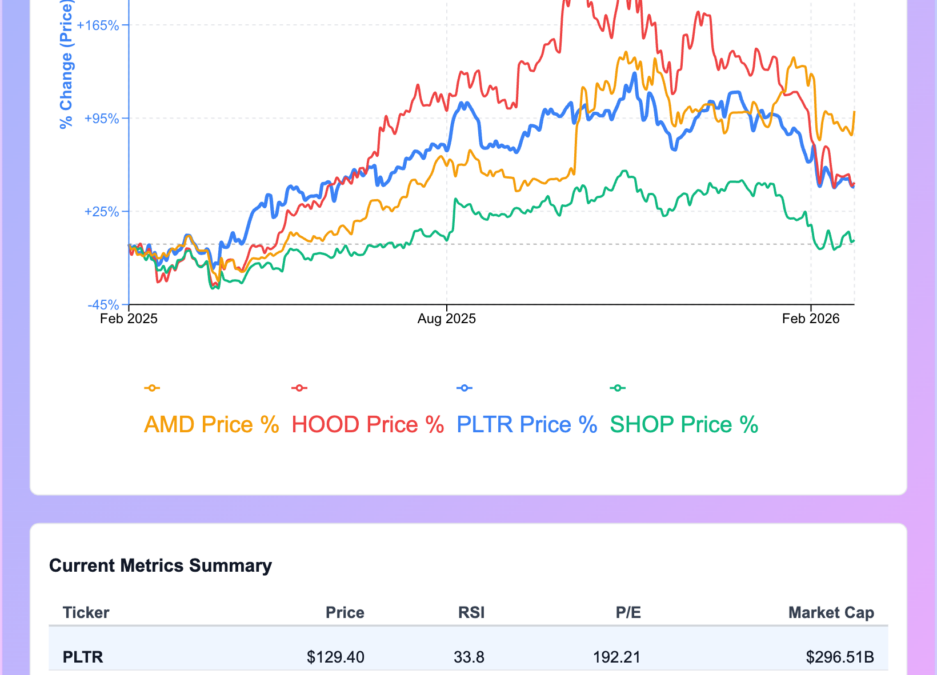
Task: Sort by RSI column header
Action: click(470, 612)
